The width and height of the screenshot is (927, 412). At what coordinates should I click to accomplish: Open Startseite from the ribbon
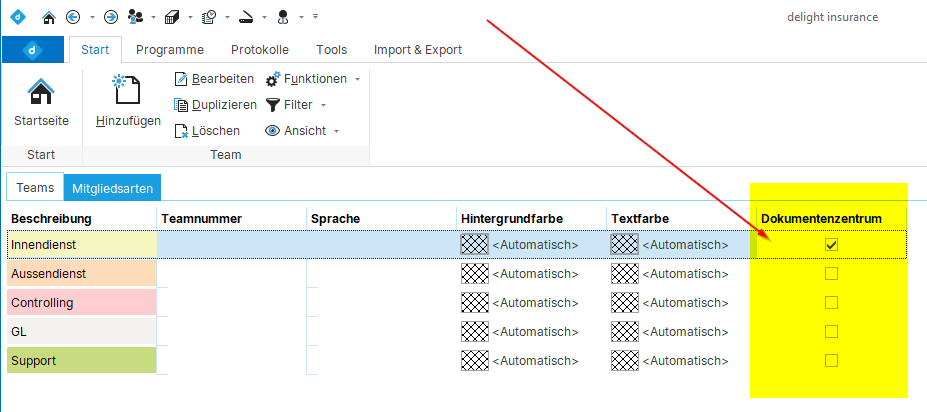pyautogui.click(x=41, y=103)
